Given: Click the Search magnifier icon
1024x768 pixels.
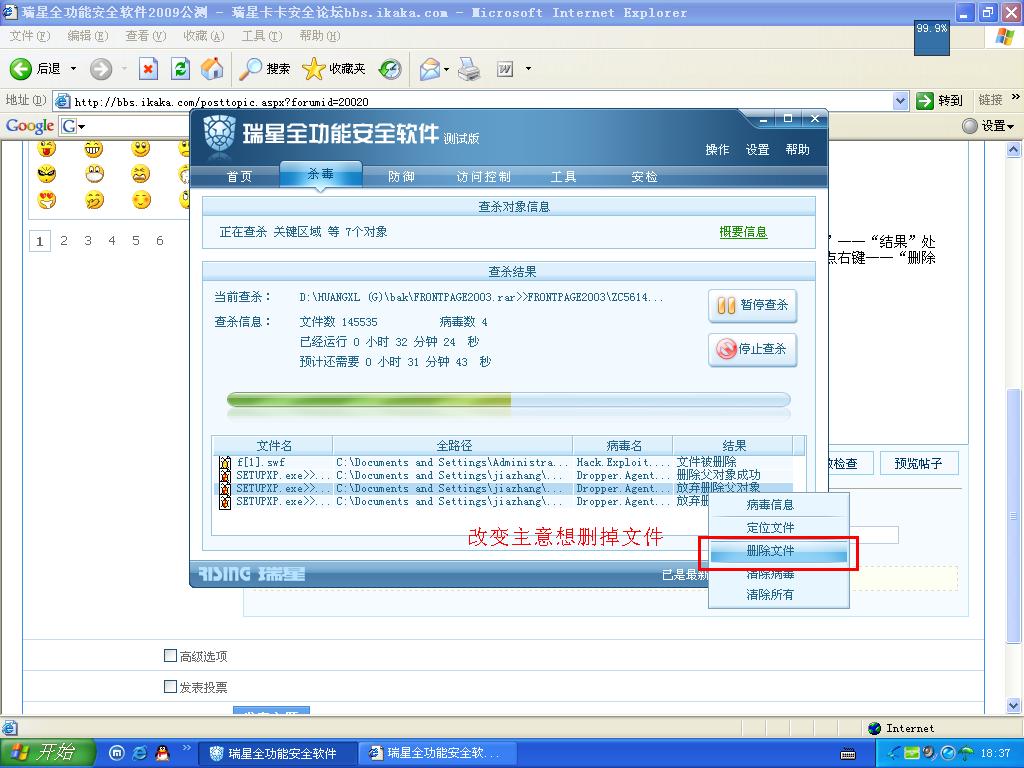Looking at the screenshot, I should click(250, 69).
